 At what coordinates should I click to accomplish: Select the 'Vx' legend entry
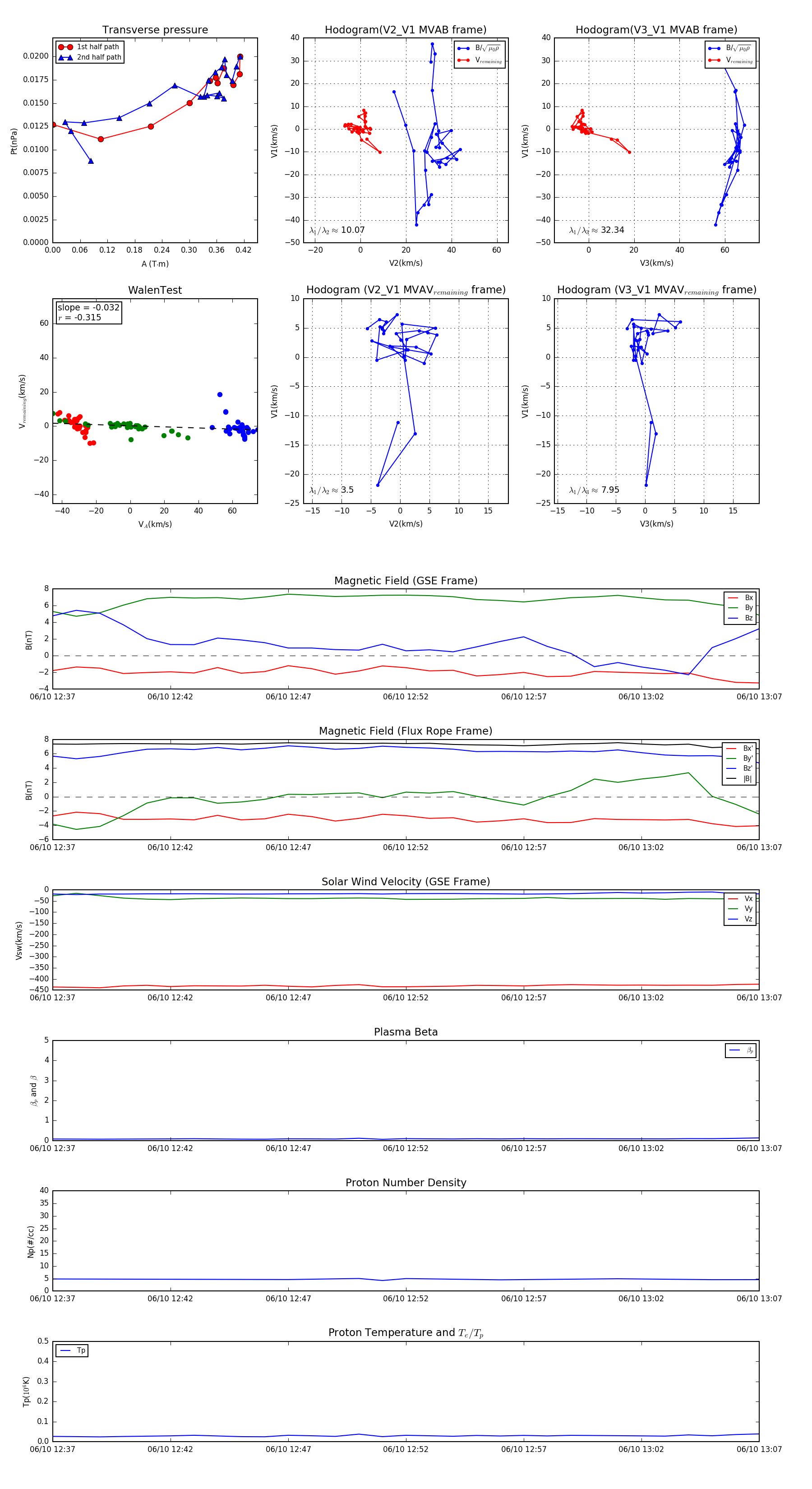(740, 898)
